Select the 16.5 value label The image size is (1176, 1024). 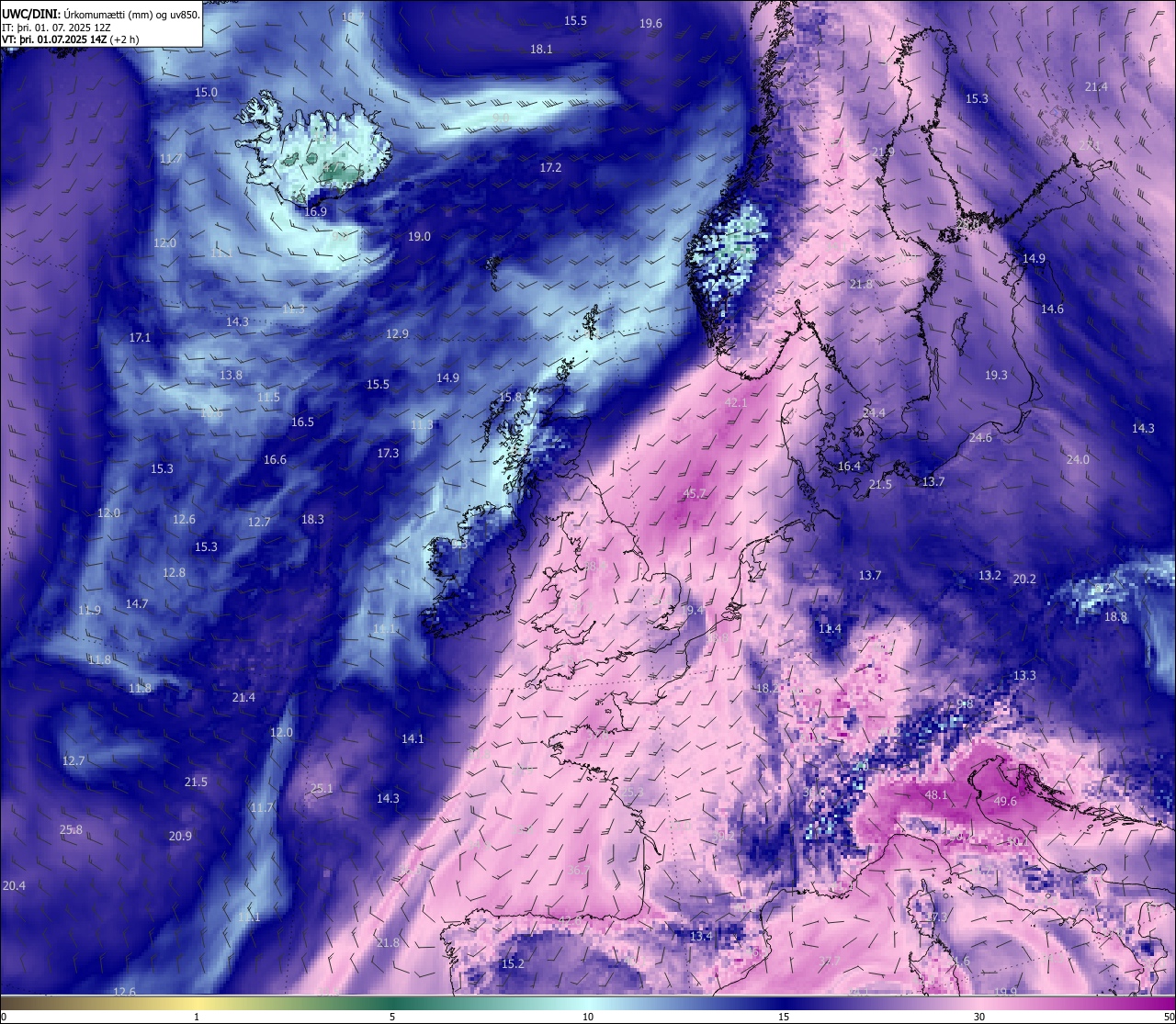pos(302,422)
